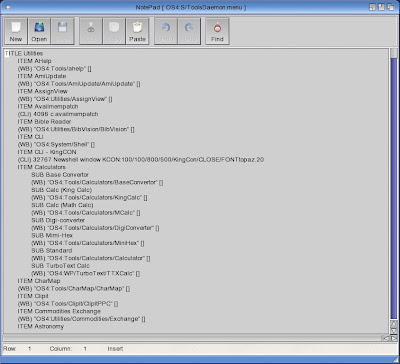The width and height of the screenshot is (400, 364).
Task: Click the zoom gadget in title bar
Action: click(x=381, y=7)
